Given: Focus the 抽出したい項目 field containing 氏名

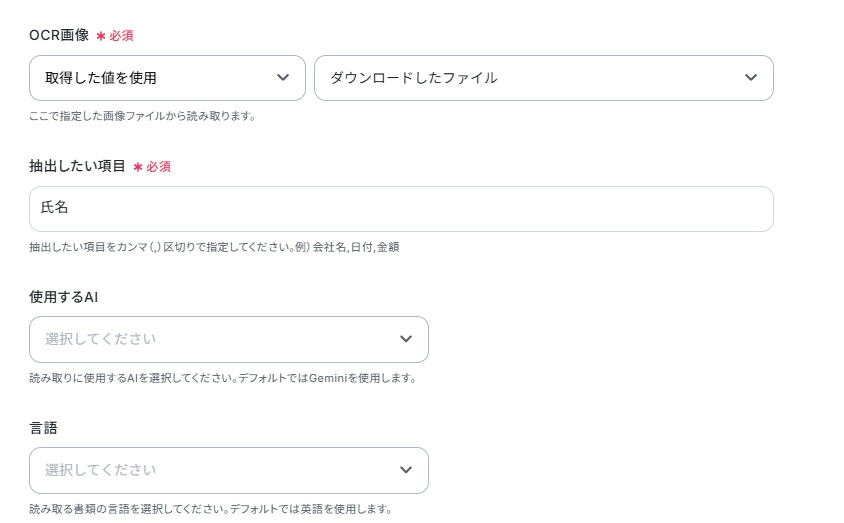Looking at the screenshot, I should (x=400, y=209).
